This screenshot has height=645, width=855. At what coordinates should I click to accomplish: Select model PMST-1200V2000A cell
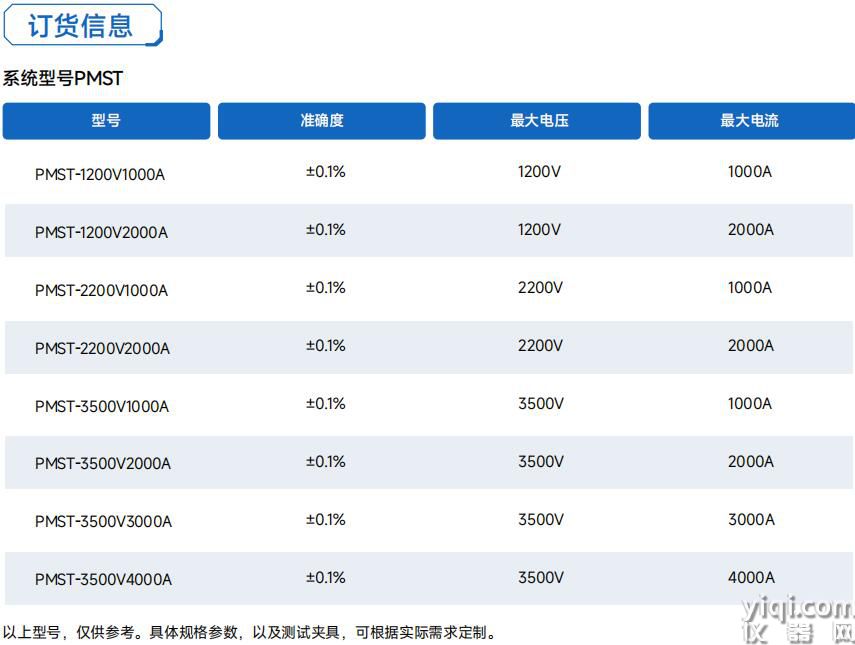click(x=101, y=233)
